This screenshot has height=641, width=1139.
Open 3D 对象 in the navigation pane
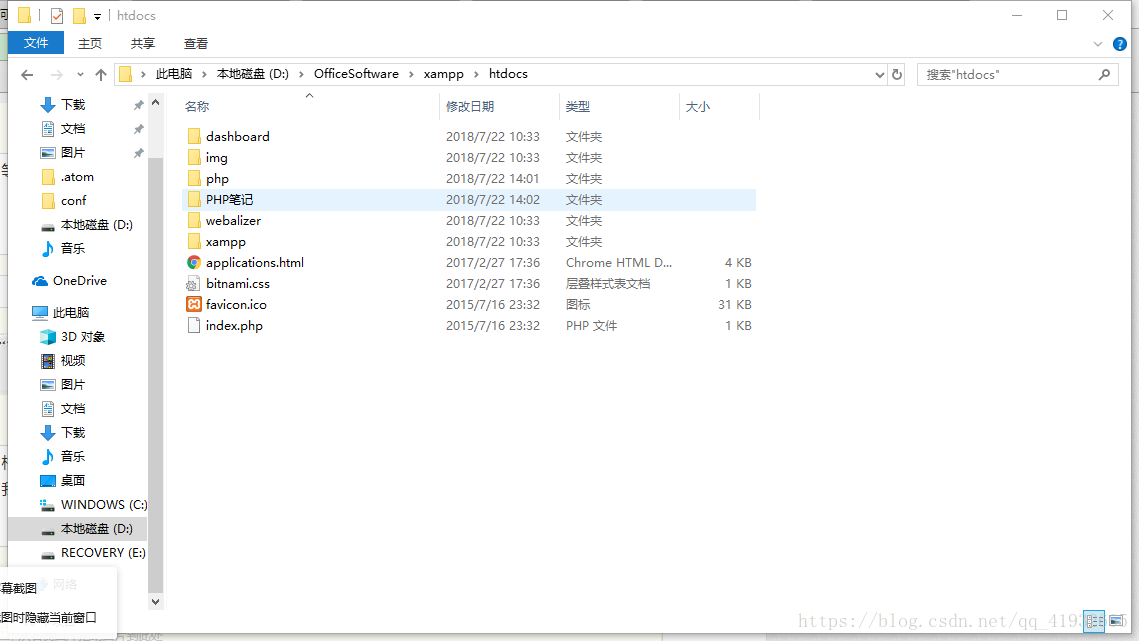pyautogui.click(x=82, y=336)
